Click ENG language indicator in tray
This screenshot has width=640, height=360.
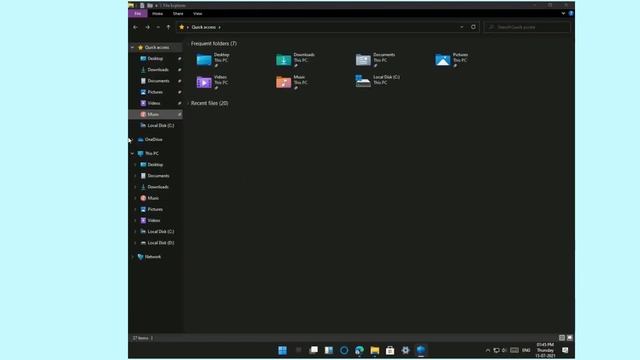click(526, 350)
